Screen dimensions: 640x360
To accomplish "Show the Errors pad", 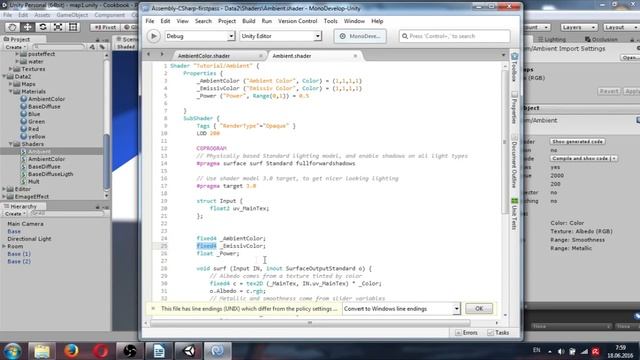I will pos(467,333).
